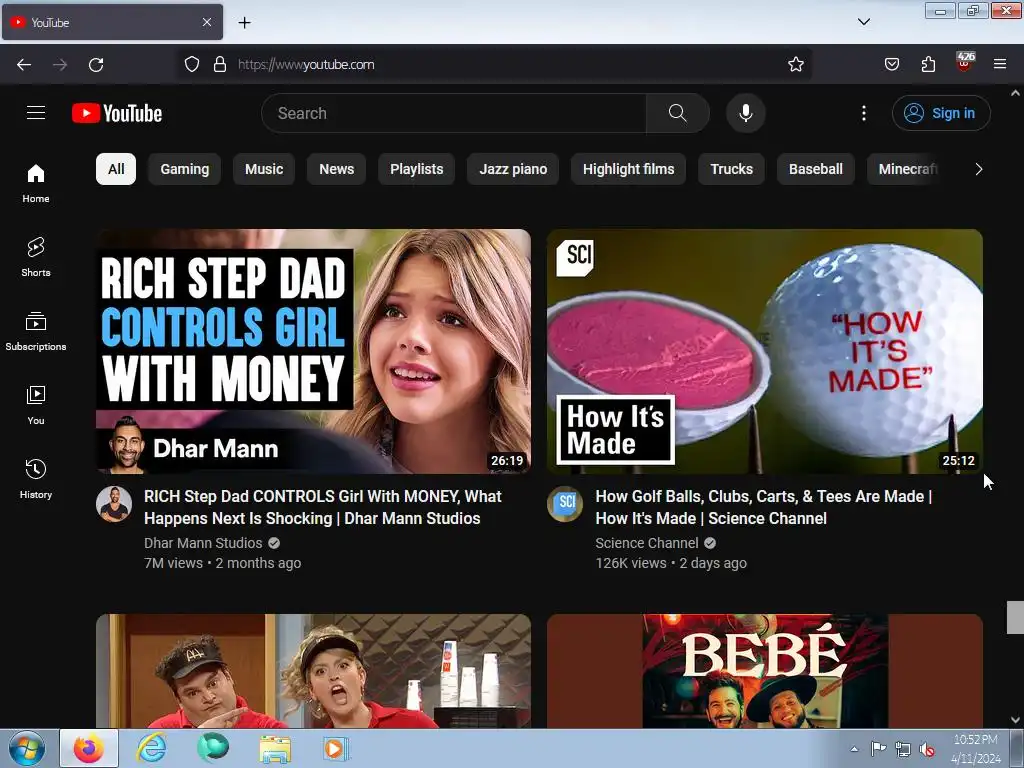Reload the page with refresh icon

[x=96, y=65]
